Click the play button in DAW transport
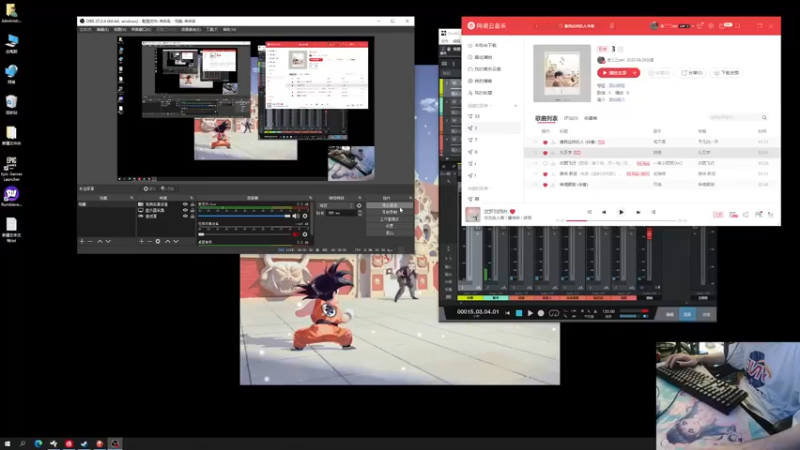 click(x=530, y=313)
